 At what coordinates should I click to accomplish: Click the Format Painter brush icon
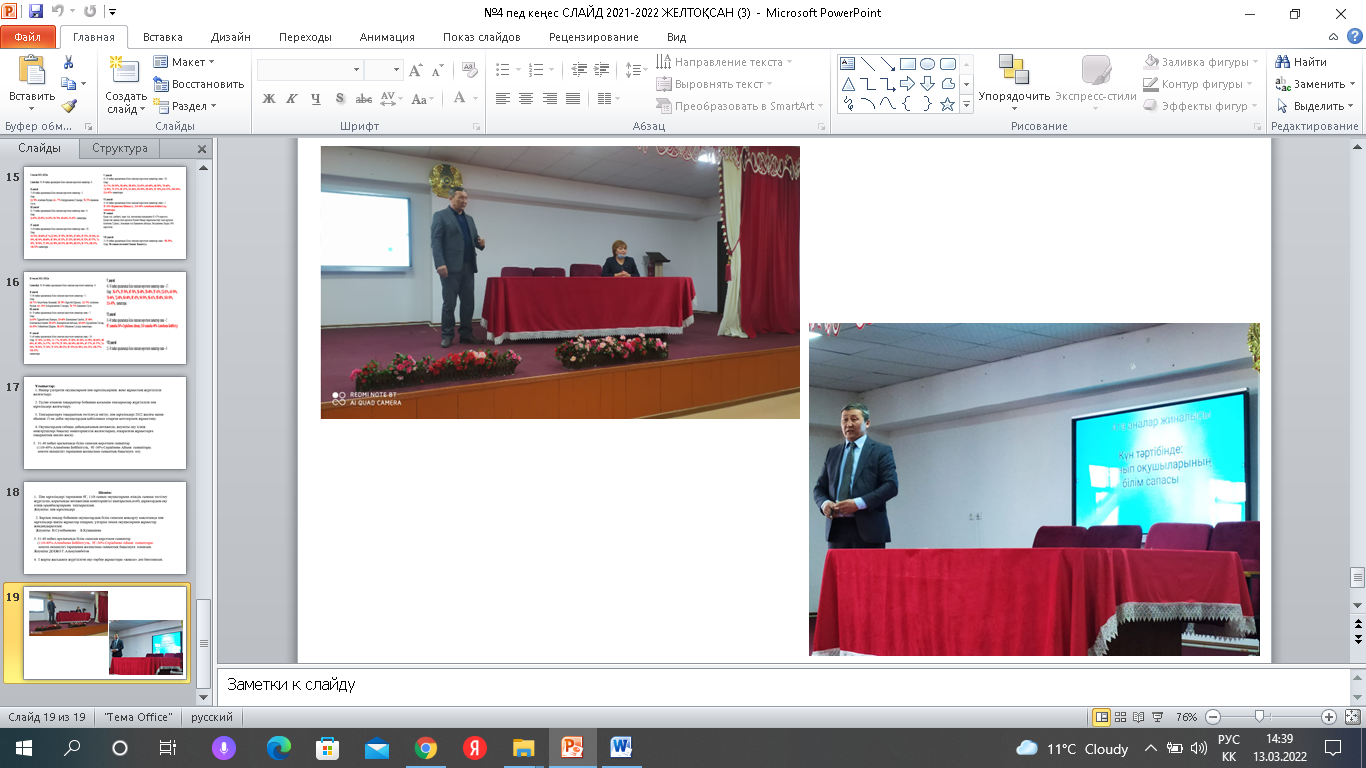point(68,106)
